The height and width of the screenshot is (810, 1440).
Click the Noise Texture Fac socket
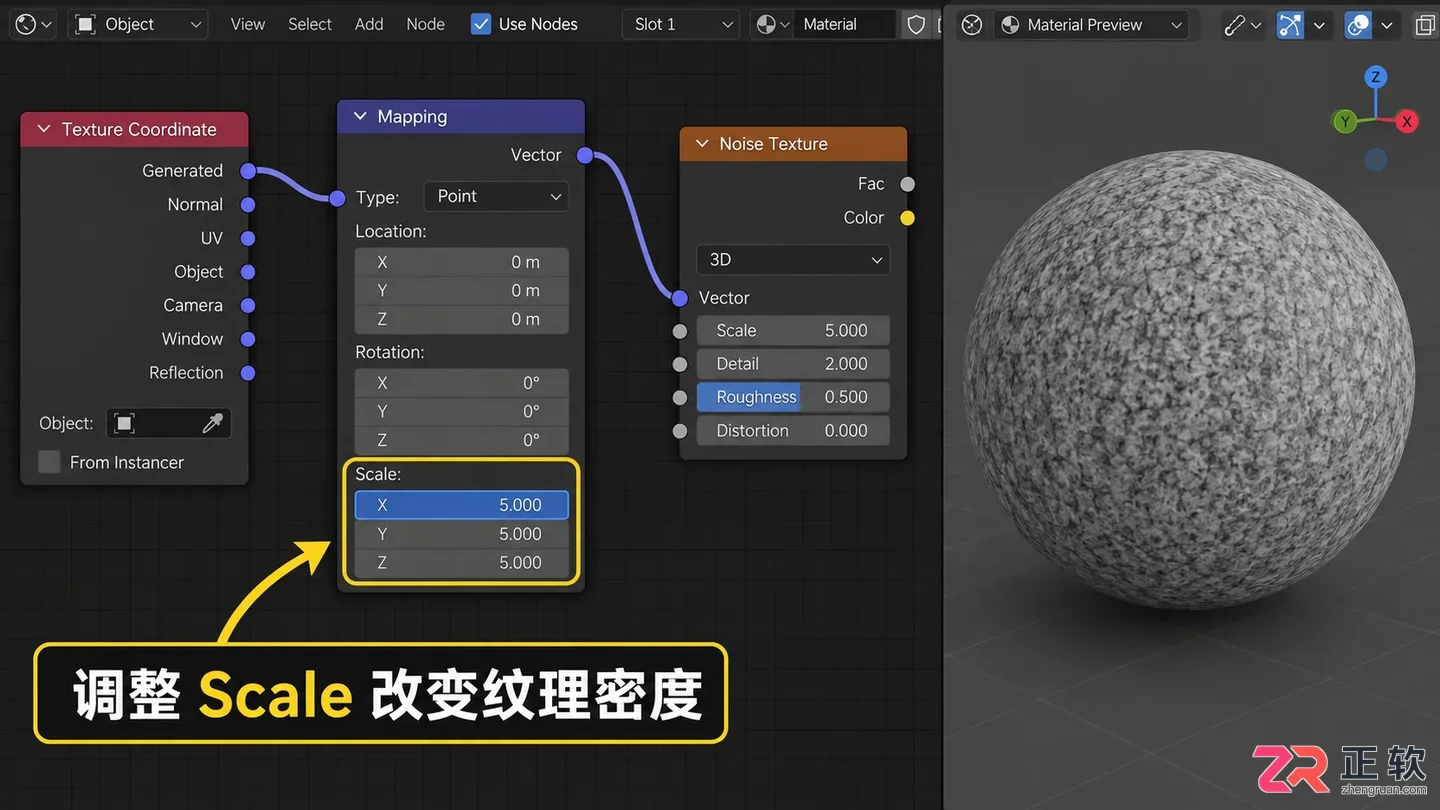tap(907, 184)
